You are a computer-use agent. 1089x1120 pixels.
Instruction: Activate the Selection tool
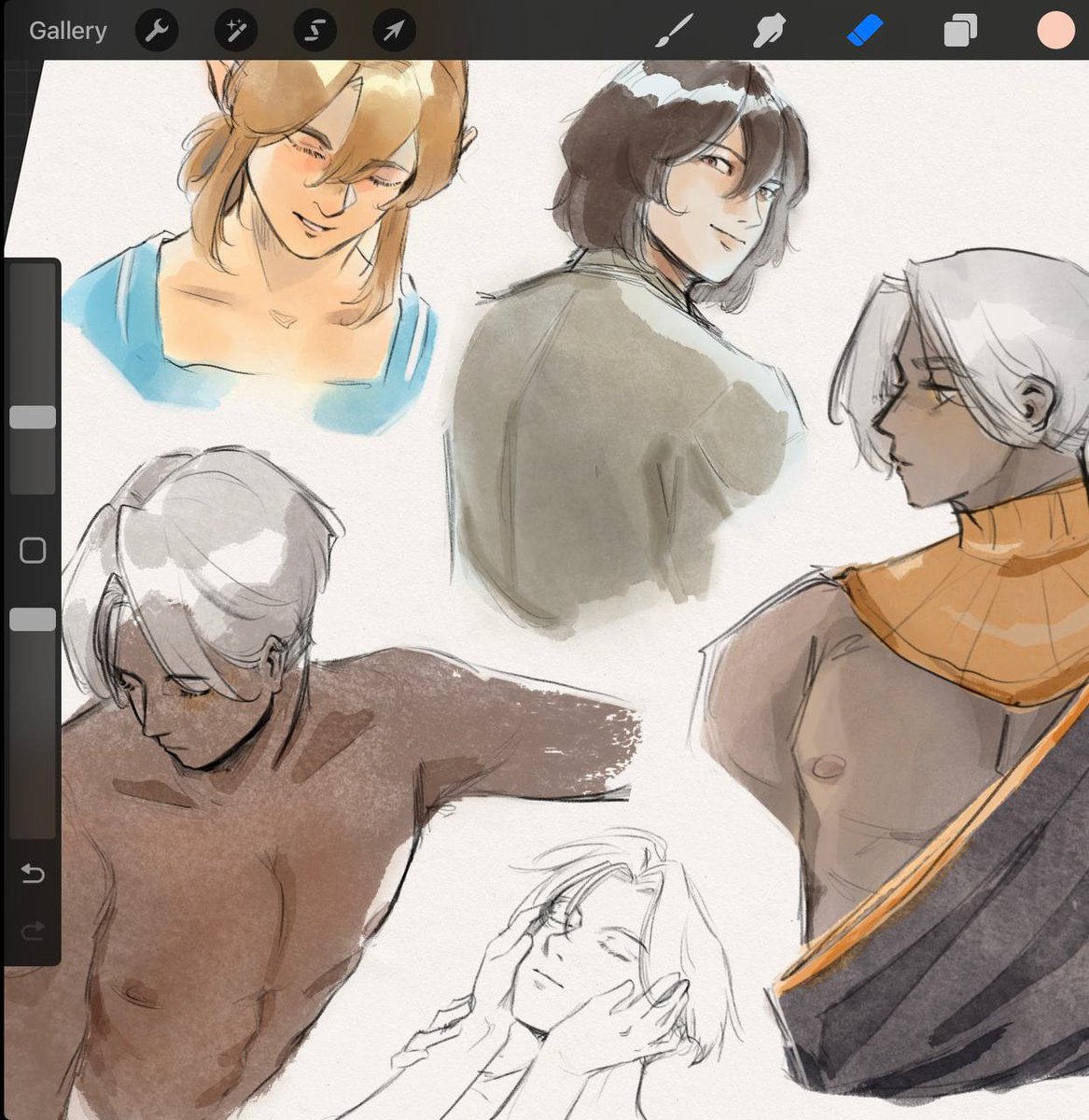[x=315, y=32]
